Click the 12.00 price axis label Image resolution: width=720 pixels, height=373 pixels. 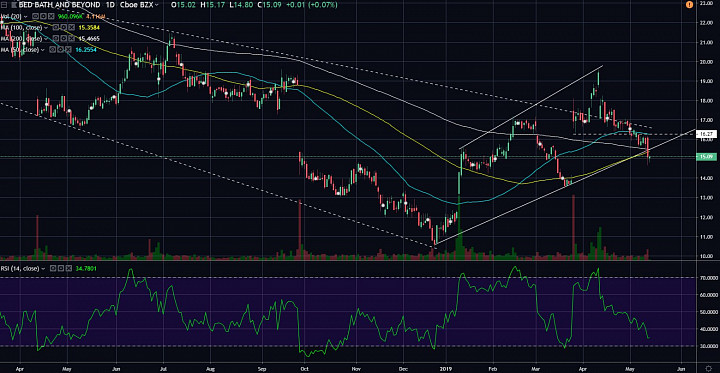click(x=705, y=217)
